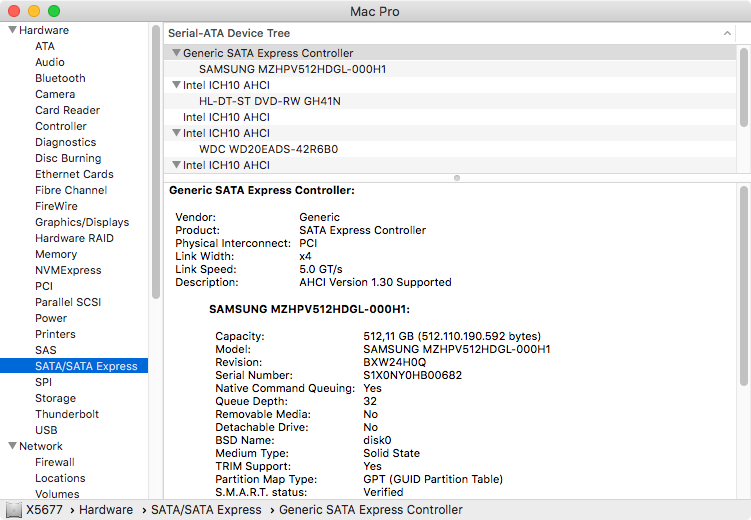
Task: Select Audio in the sidebar
Action: 50,62
